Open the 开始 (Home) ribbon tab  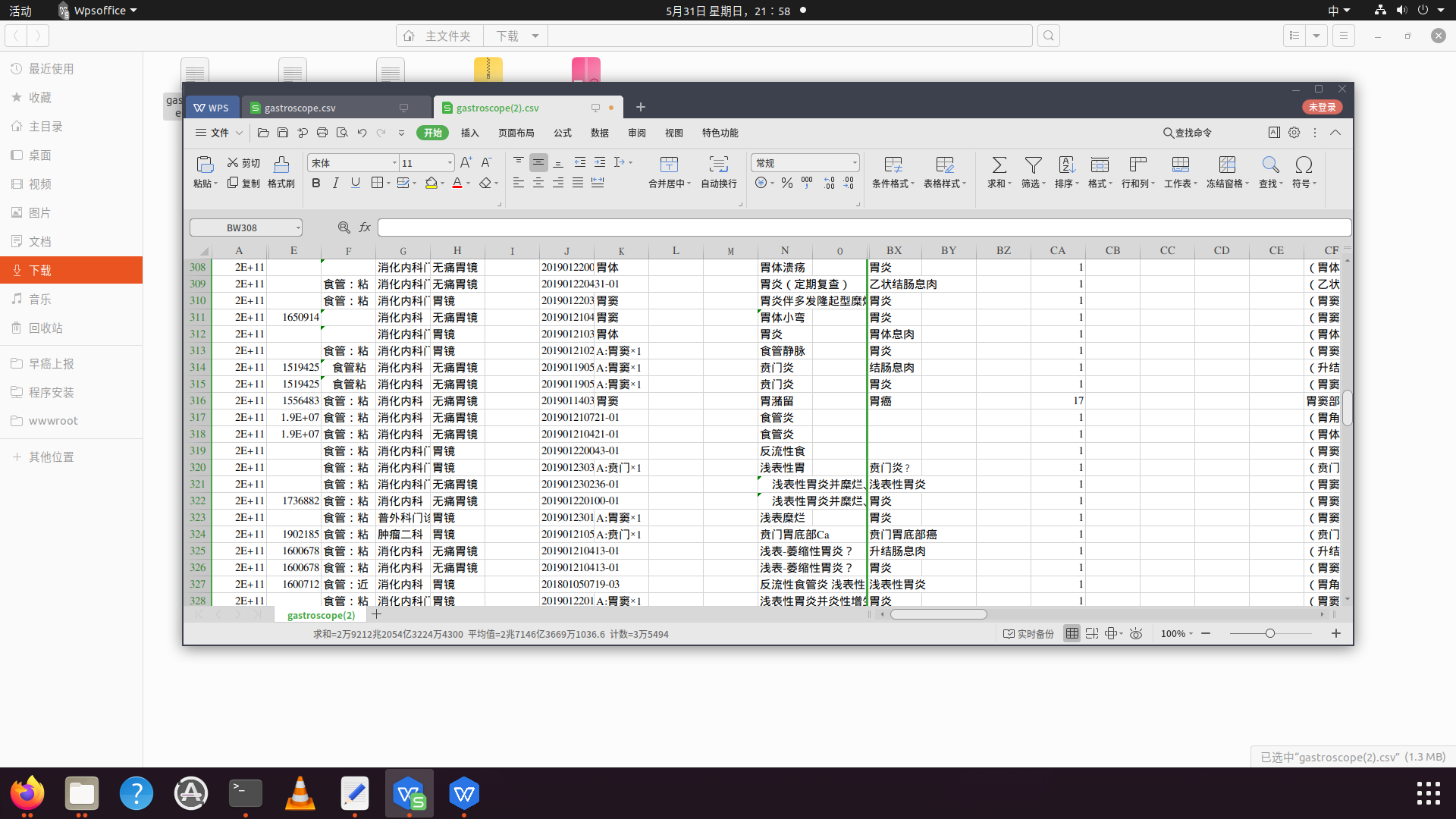click(x=432, y=132)
